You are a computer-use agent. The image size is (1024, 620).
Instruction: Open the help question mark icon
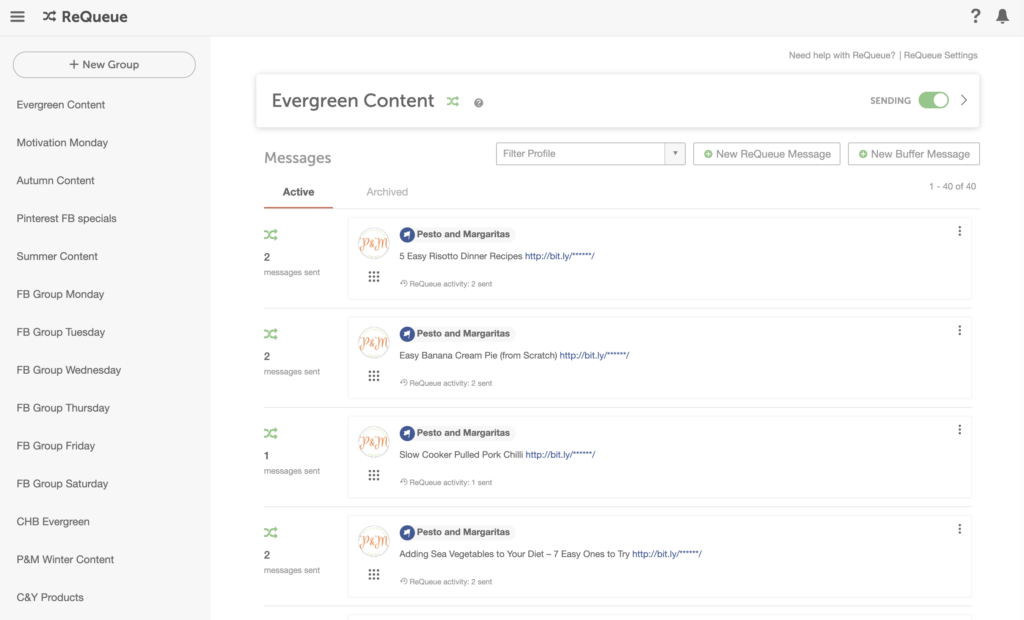point(975,16)
